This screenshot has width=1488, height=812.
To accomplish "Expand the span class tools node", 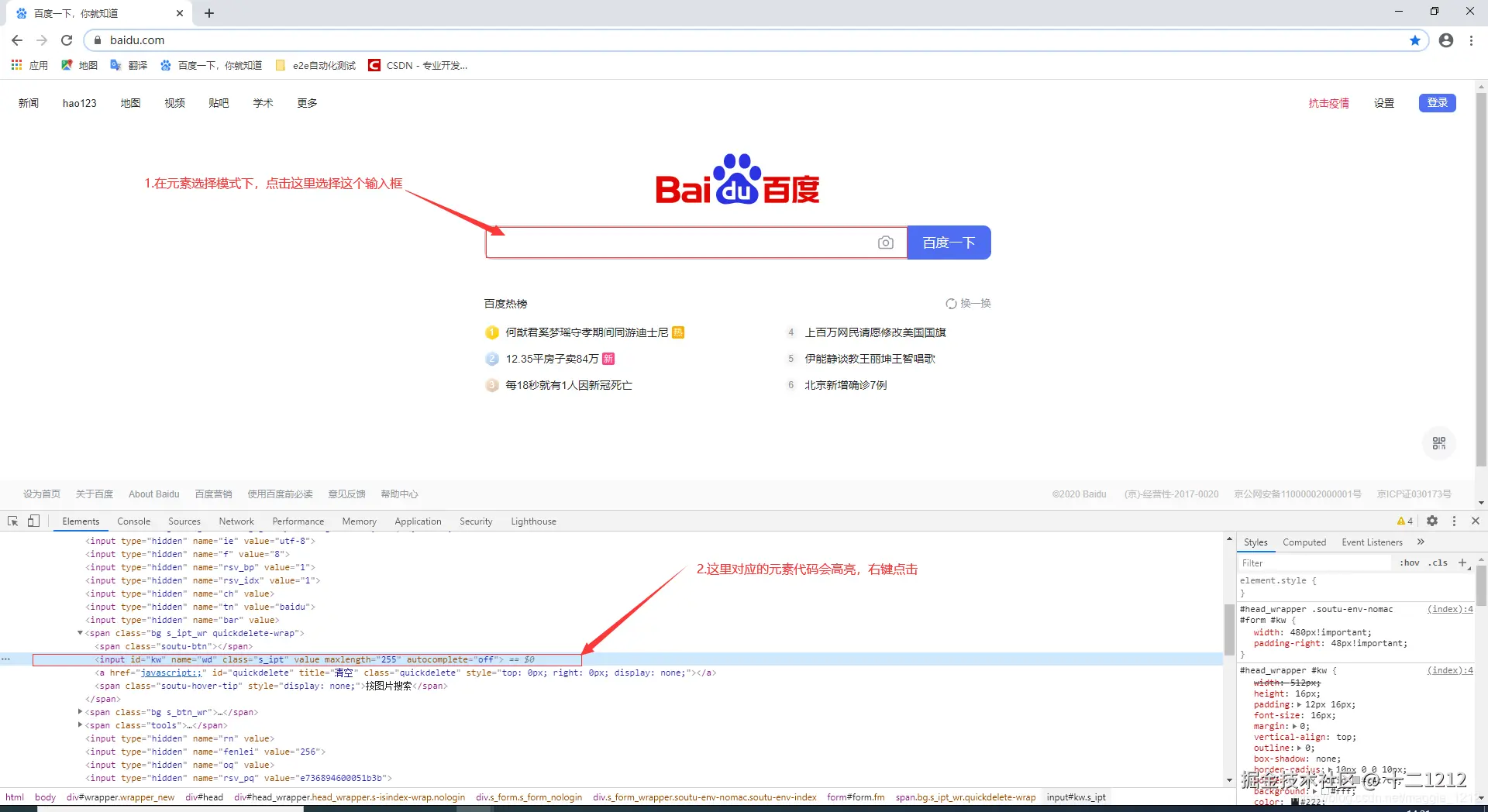I will [81, 725].
